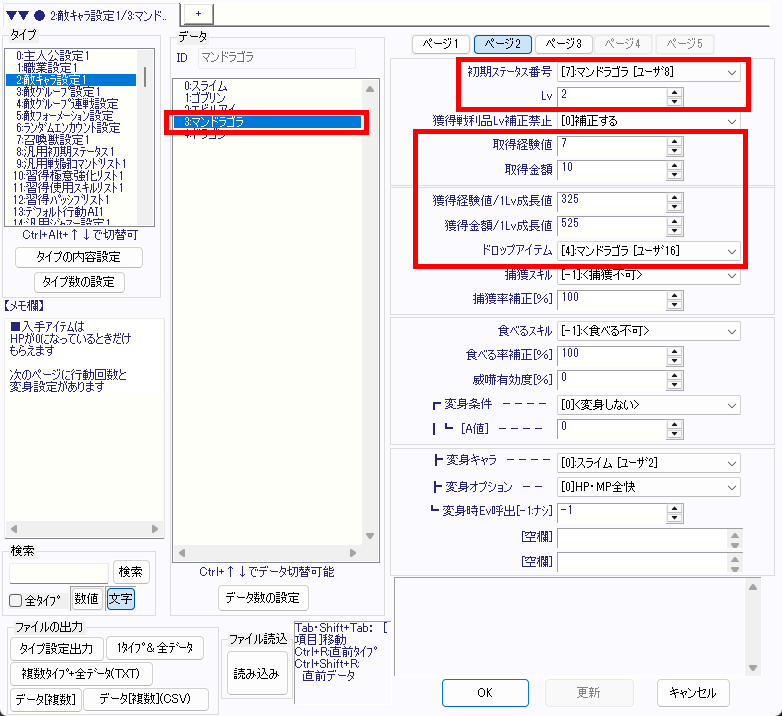Increase the Lv value with the up arrow
Viewport: 782px width, 716px height.
674,92
